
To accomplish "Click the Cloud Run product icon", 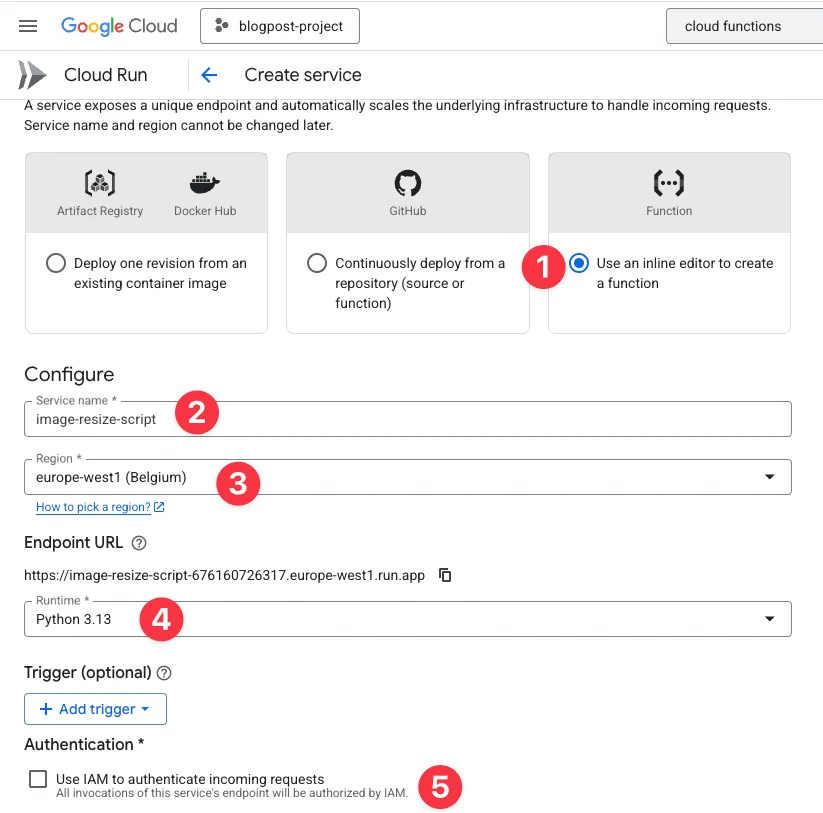I will point(32,75).
